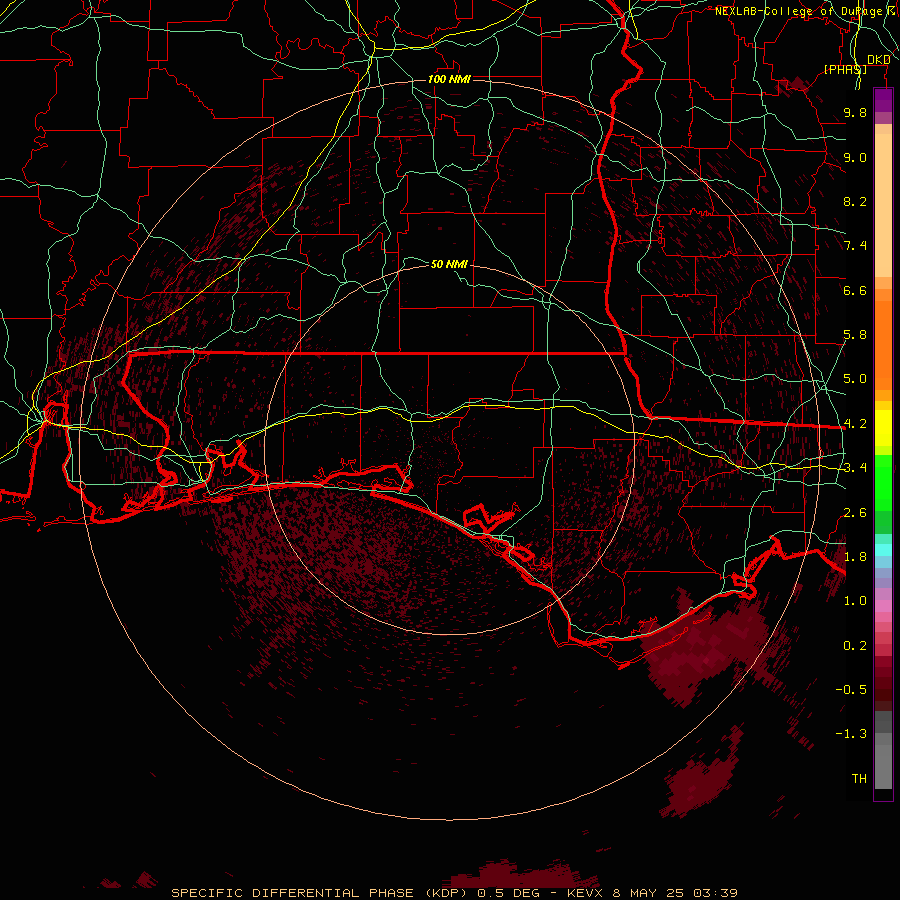Select the 5.0 legend value
The width and height of the screenshot is (900, 900).
click(855, 379)
